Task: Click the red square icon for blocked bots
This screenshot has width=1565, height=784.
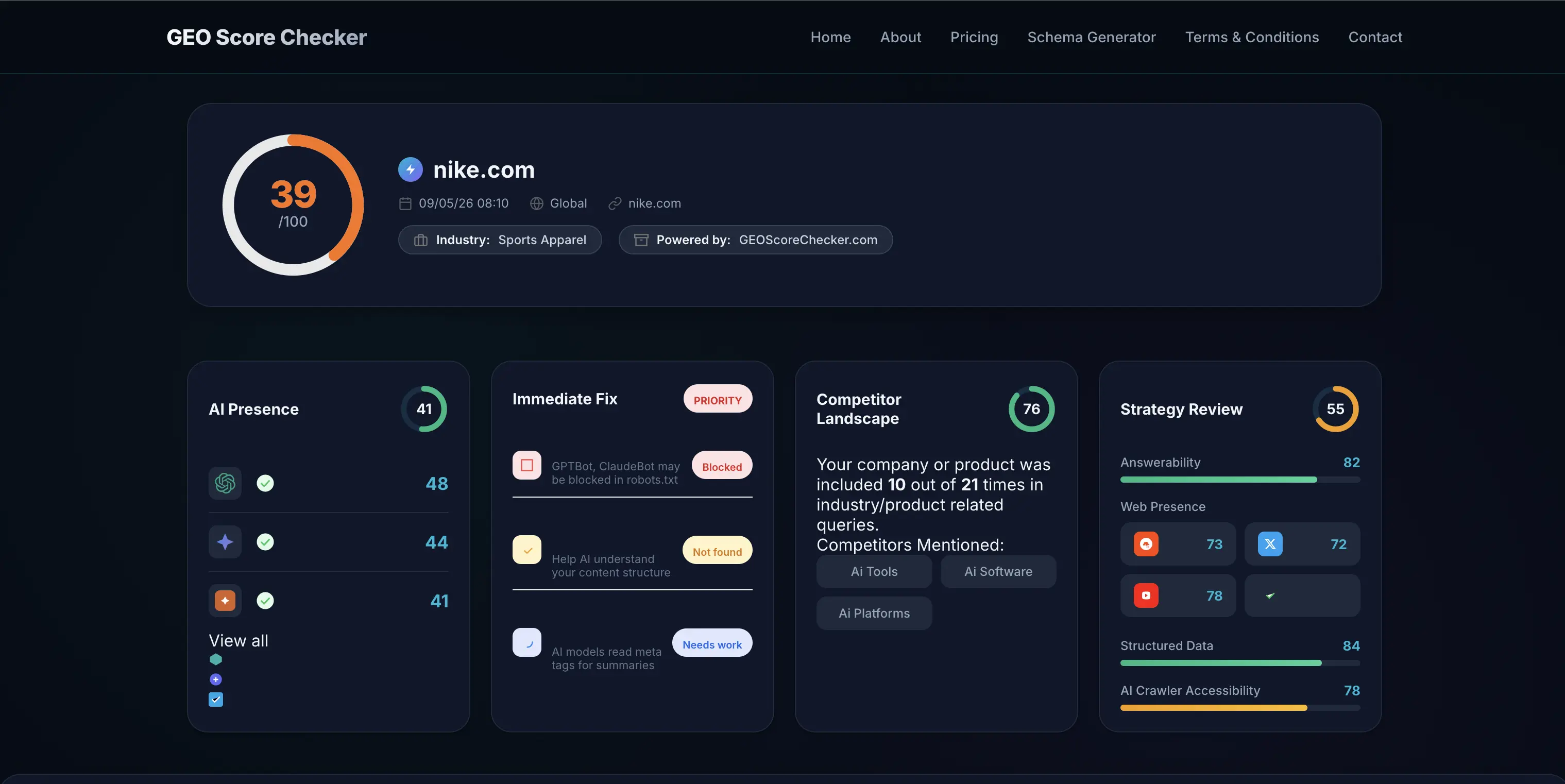Action: point(526,465)
